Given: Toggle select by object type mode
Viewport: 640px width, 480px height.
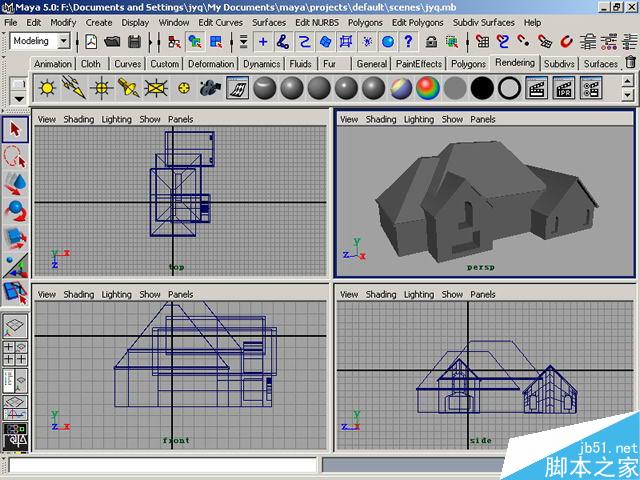Looking at the screenshot, I should (195, 42).
